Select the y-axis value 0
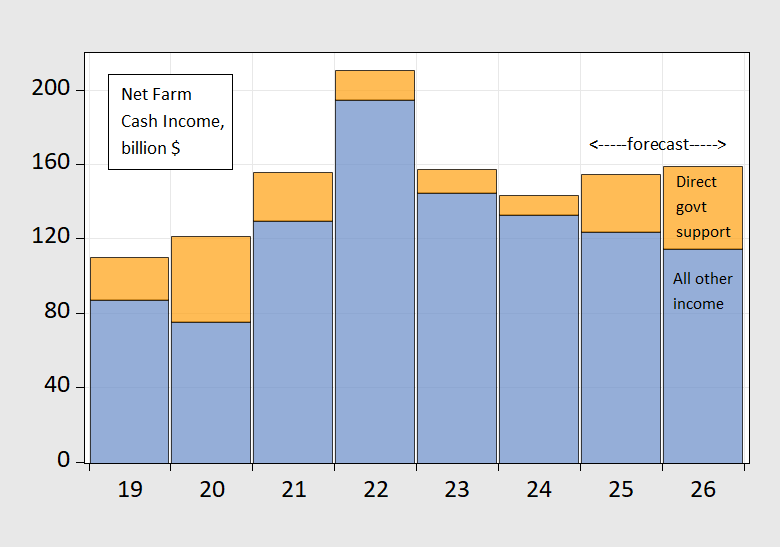Image resolution: width=780 pixels, height=547 pixels. [65, 461]
